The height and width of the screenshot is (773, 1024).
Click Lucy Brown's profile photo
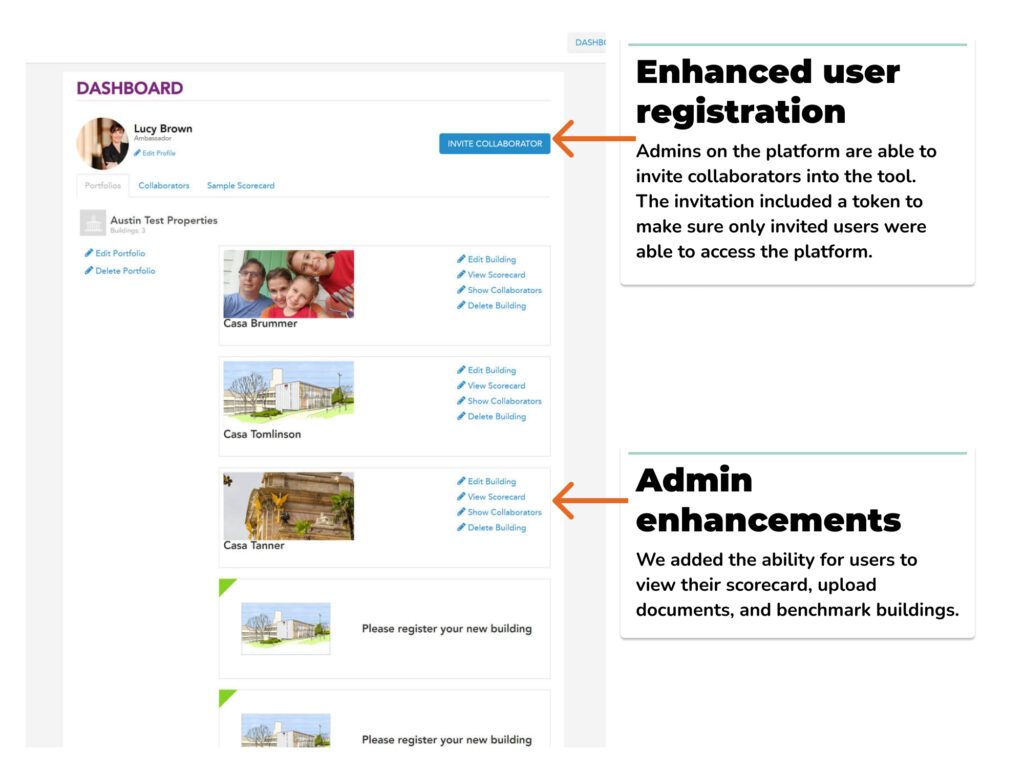[x=101, y=143]
